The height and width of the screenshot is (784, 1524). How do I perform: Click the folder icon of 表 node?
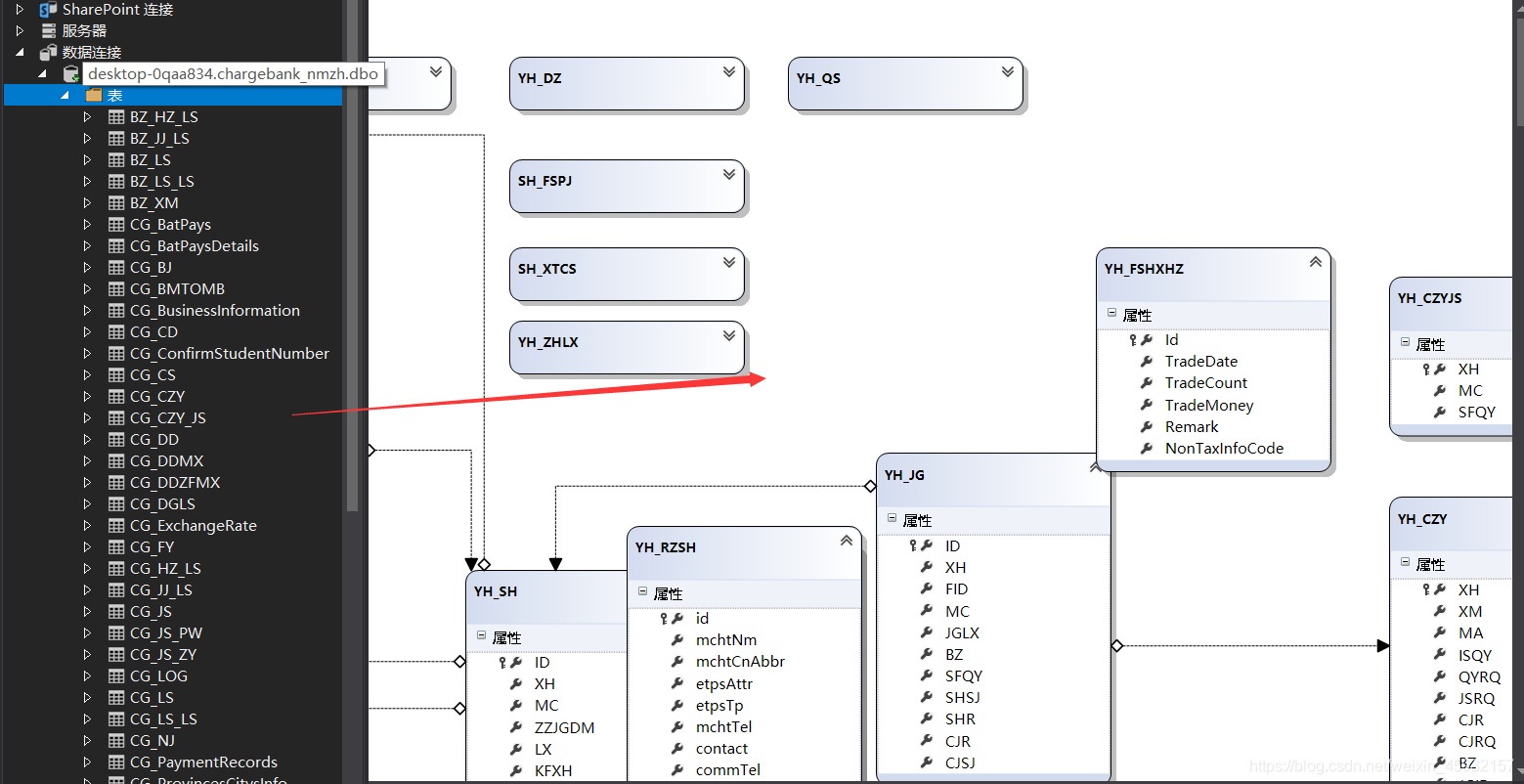[x=94, y=96]
